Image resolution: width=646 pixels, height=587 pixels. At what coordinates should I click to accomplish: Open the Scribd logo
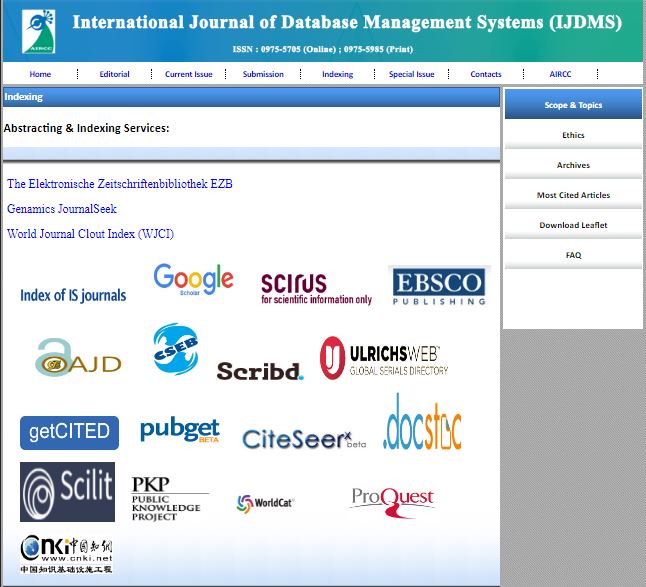(x=260, y=371)
